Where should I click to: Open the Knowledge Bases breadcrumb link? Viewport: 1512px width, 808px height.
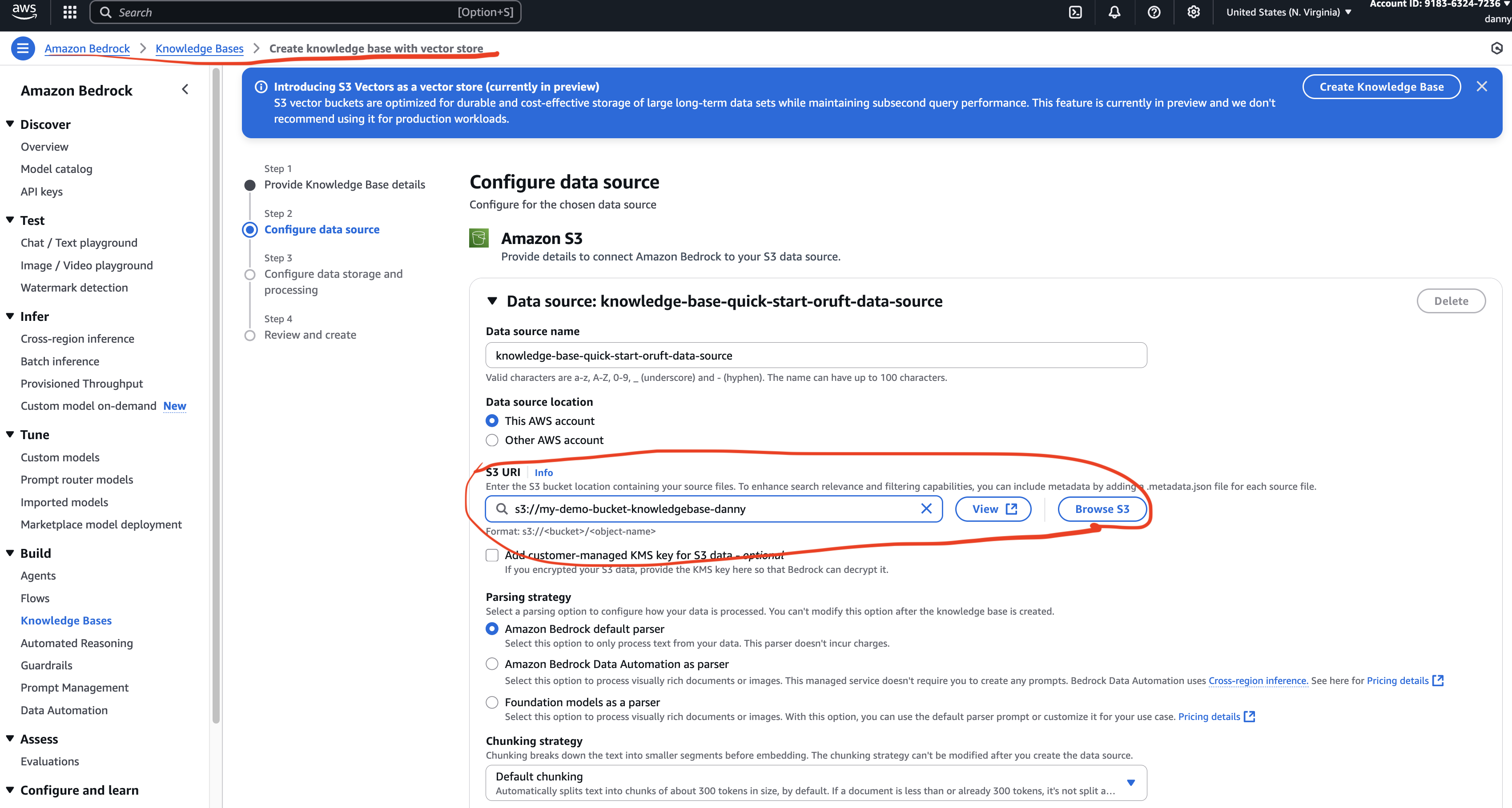pyautogui.click(x=200, y=48)
